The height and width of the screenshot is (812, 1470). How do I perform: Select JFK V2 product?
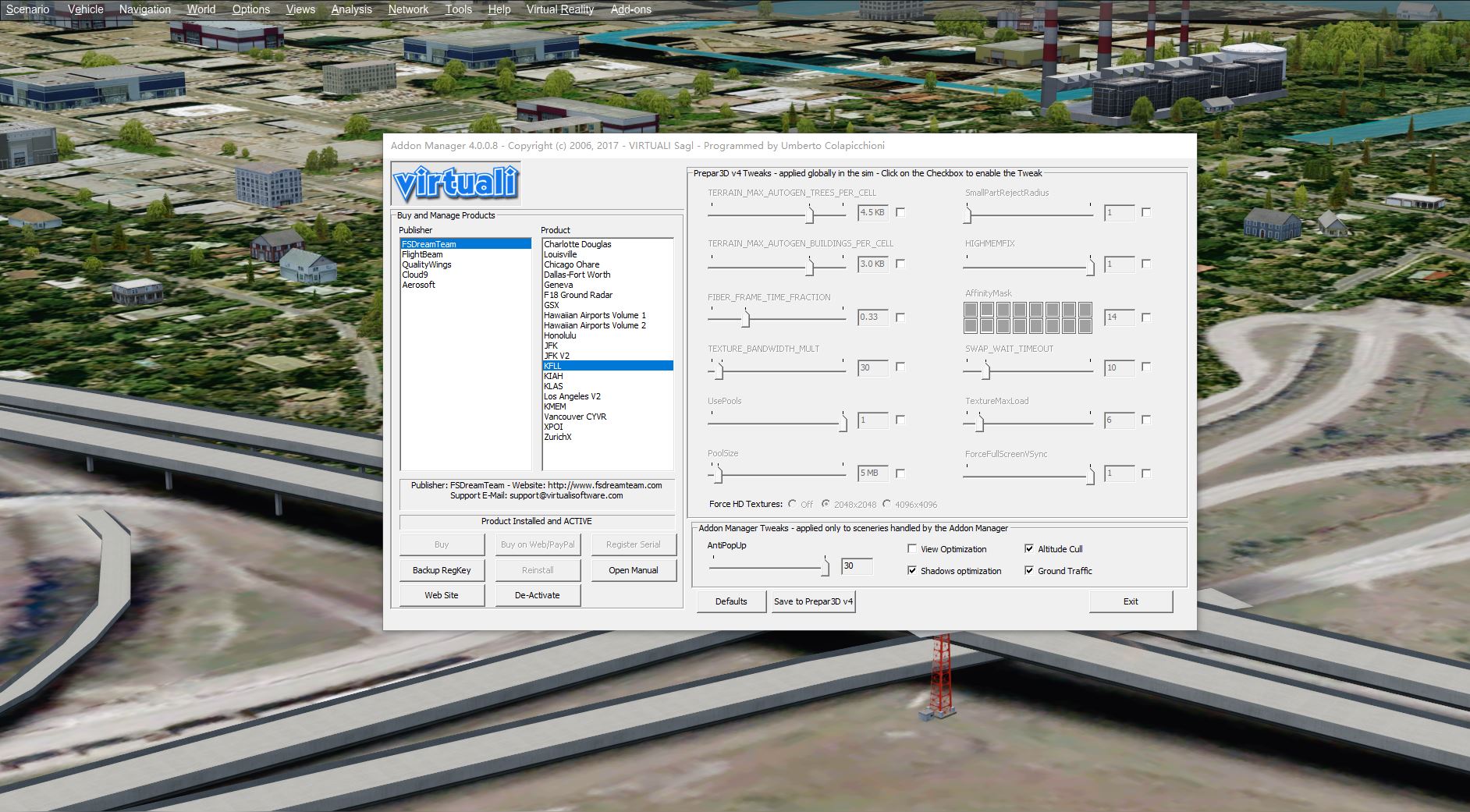[608, 356]
